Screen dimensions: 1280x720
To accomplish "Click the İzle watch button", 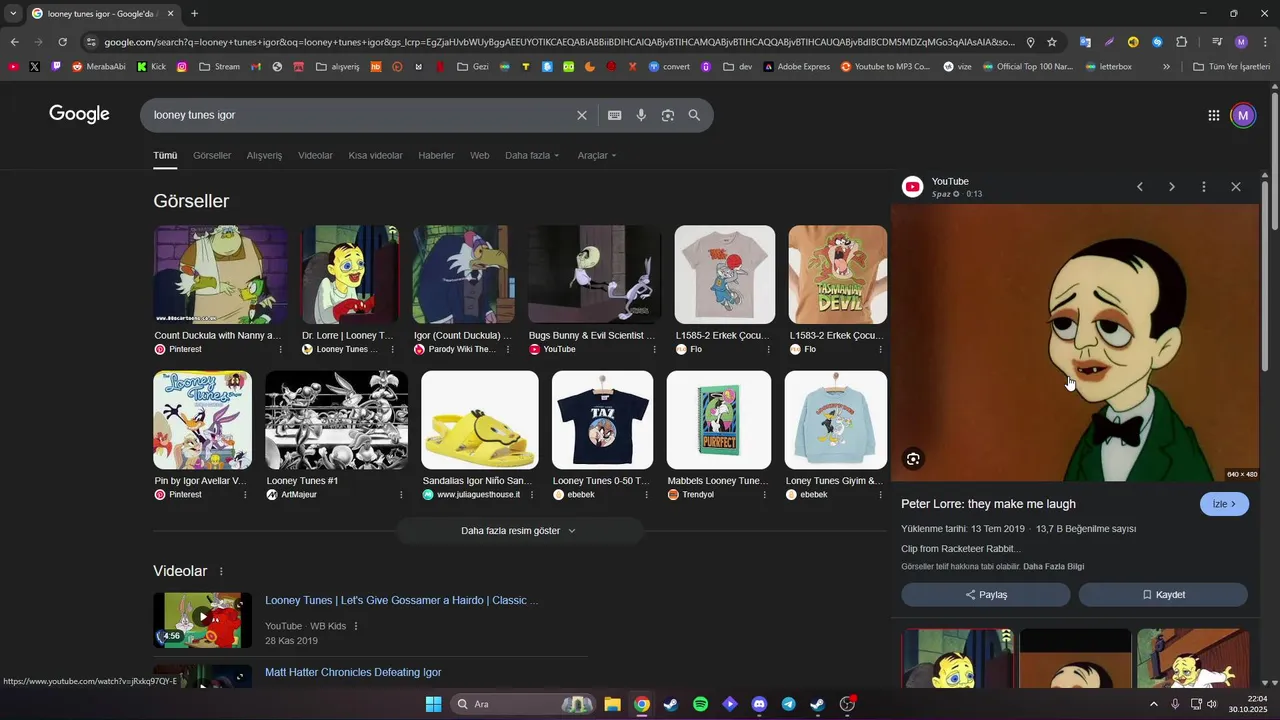I will [x=1224, y=504].
